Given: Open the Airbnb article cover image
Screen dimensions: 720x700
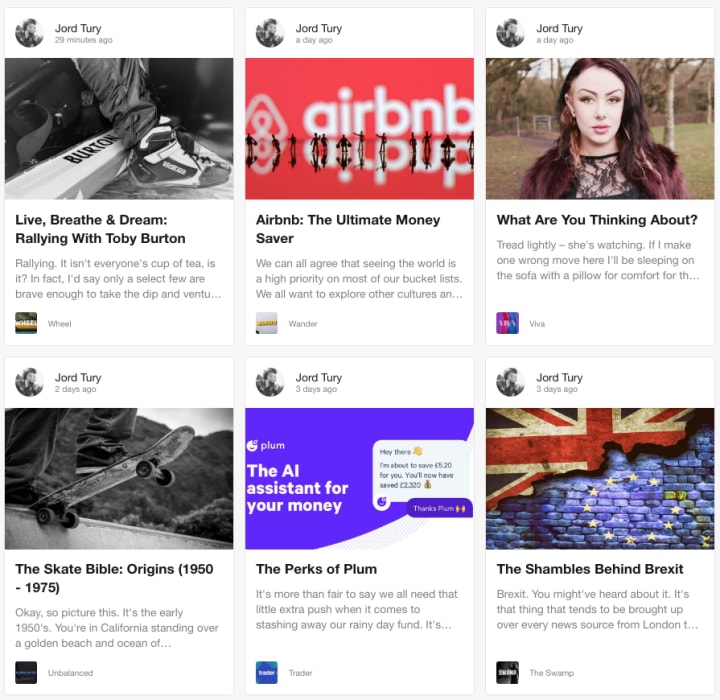Looking at the screenshot, I should pyautogui.click(x=360, y=129).
